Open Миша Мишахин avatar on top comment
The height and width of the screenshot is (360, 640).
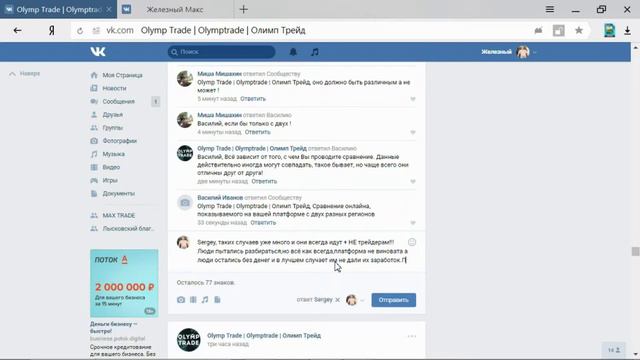[x=184, y=78]
